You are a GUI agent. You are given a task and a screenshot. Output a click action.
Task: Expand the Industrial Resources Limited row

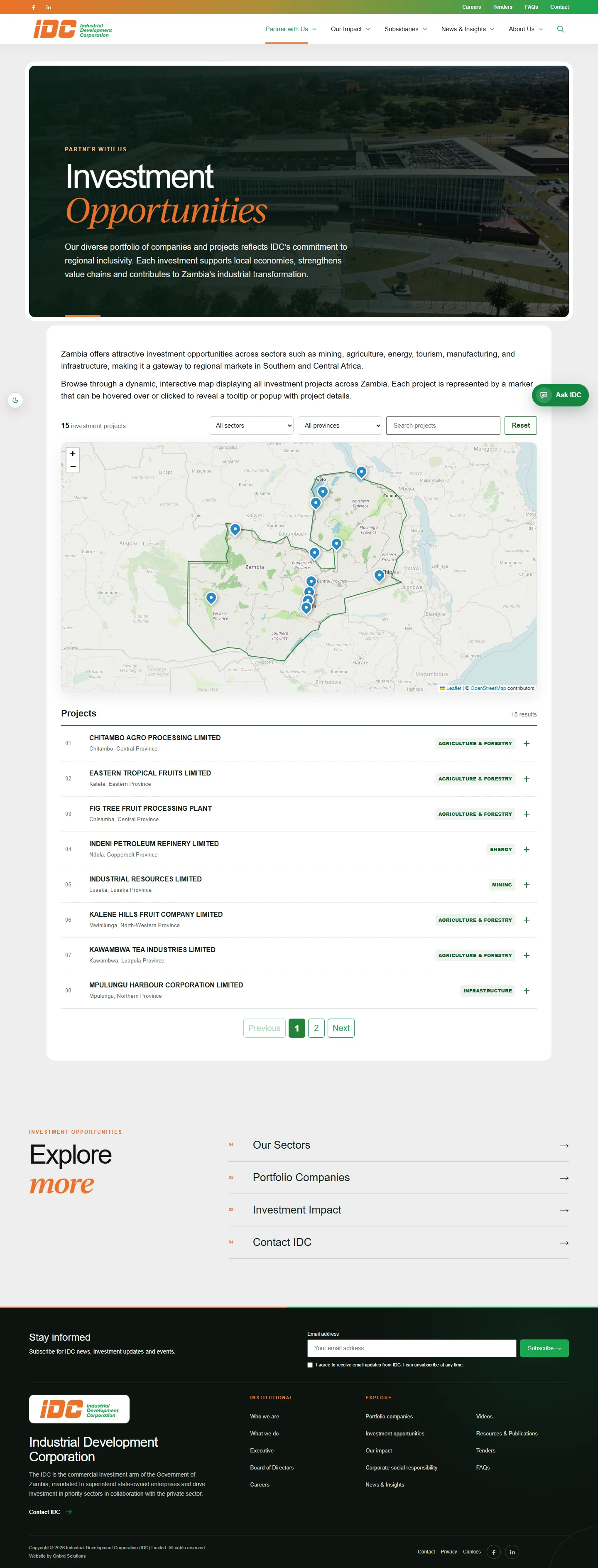526,884
